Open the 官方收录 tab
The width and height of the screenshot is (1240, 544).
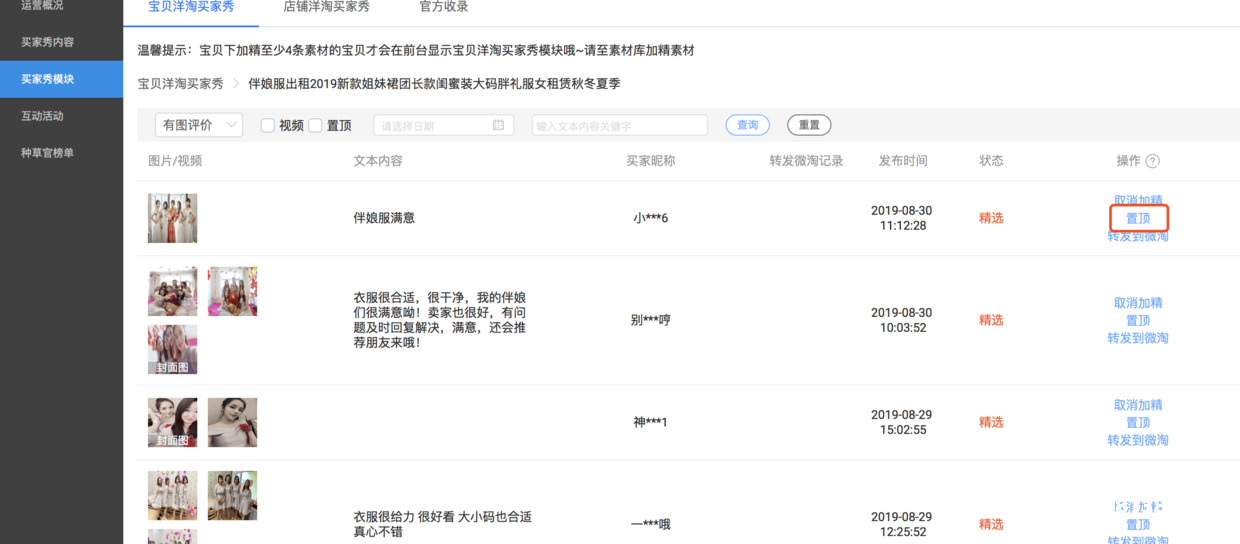[443, 7]
